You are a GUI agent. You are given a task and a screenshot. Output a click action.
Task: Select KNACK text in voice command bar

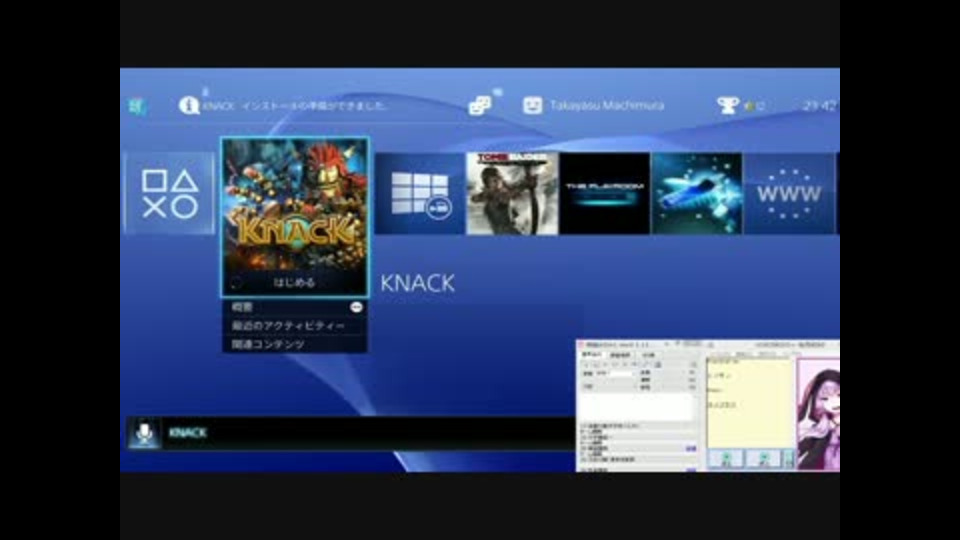[x=187, y=433]
